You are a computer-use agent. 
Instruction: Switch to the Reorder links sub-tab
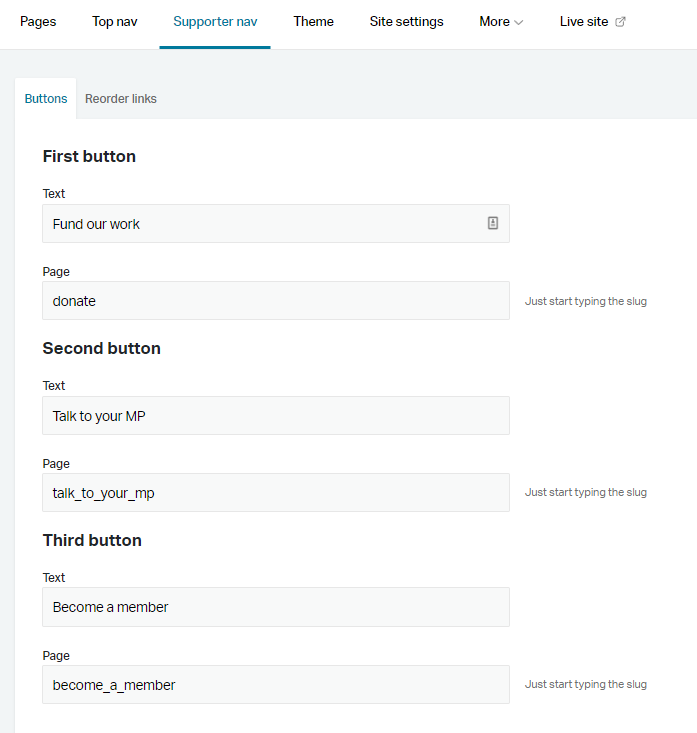121,99
